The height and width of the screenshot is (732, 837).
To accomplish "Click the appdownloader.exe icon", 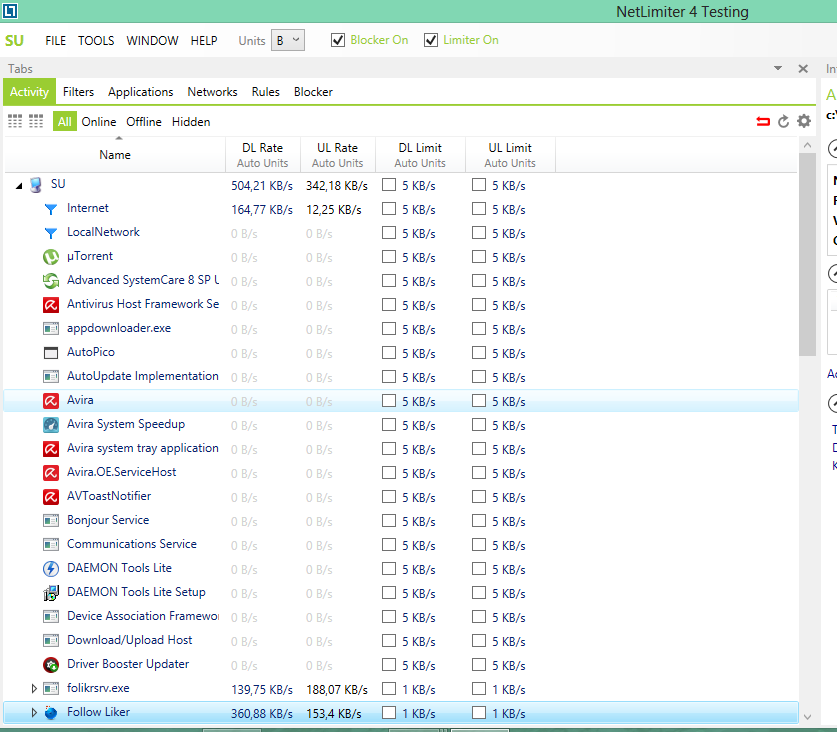I will tap(51, 329).
